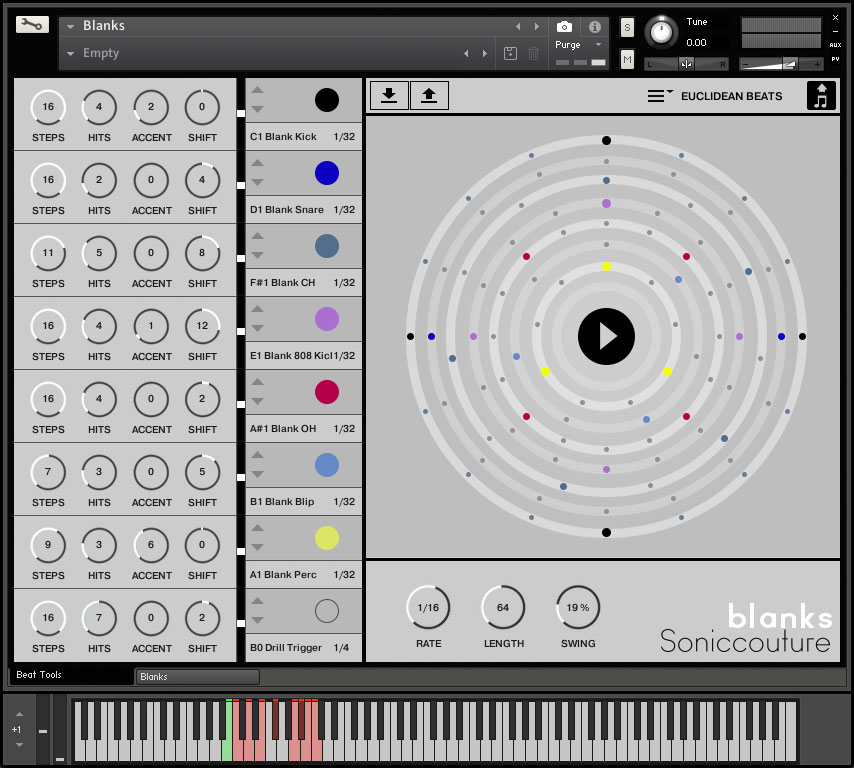Click the export upload arrow button
The image size is (854, 768).
429,95
